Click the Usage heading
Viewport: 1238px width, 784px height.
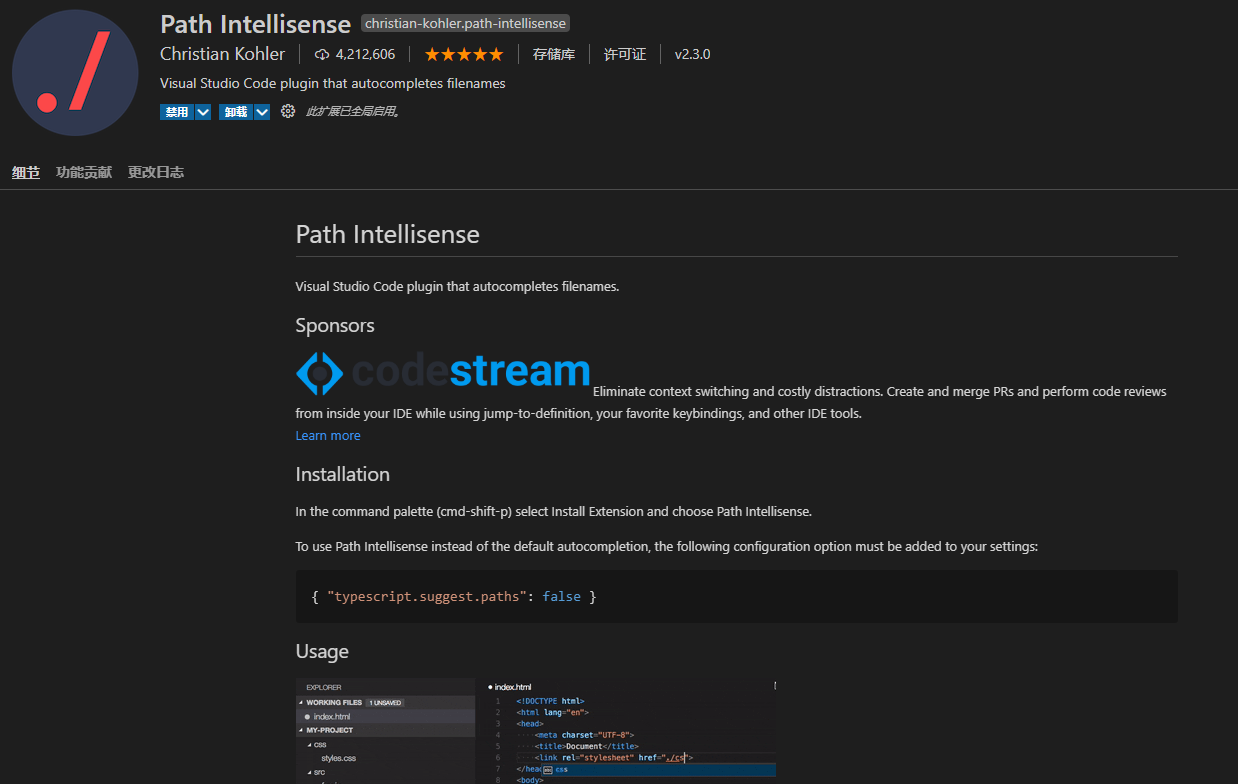tap(322, 651)
